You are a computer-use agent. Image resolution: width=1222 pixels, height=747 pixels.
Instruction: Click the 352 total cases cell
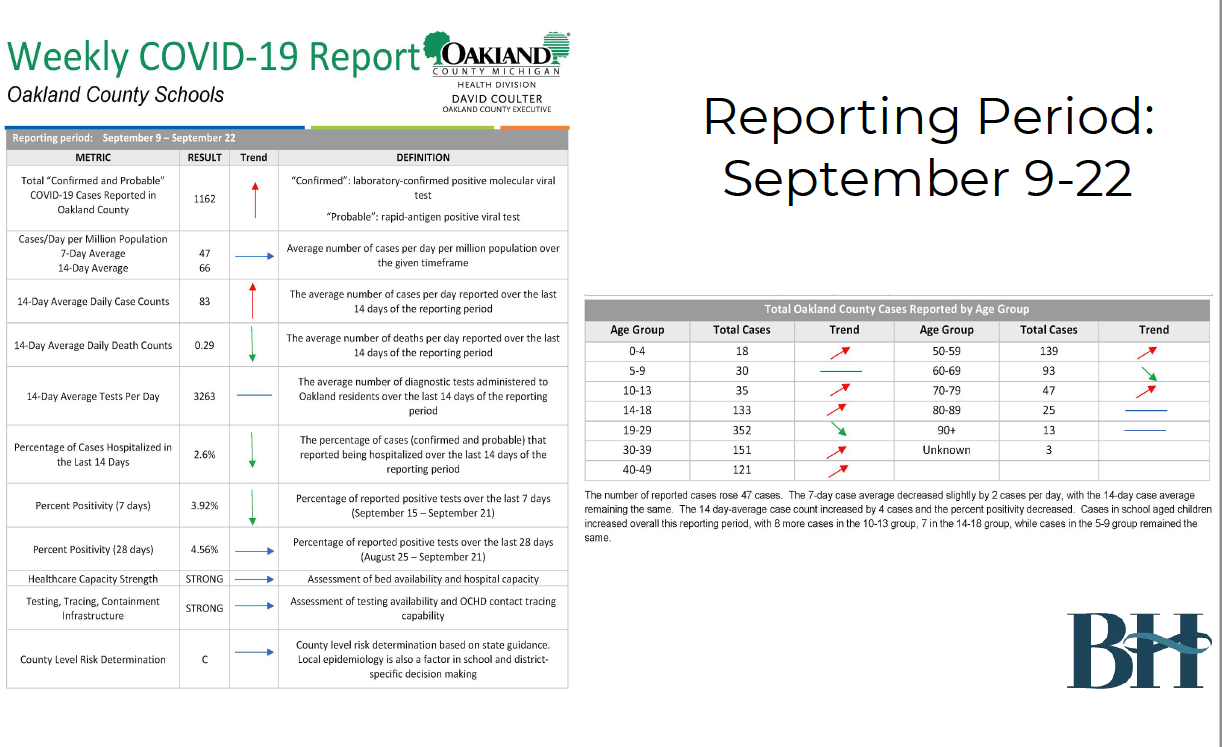pos(741,429)
